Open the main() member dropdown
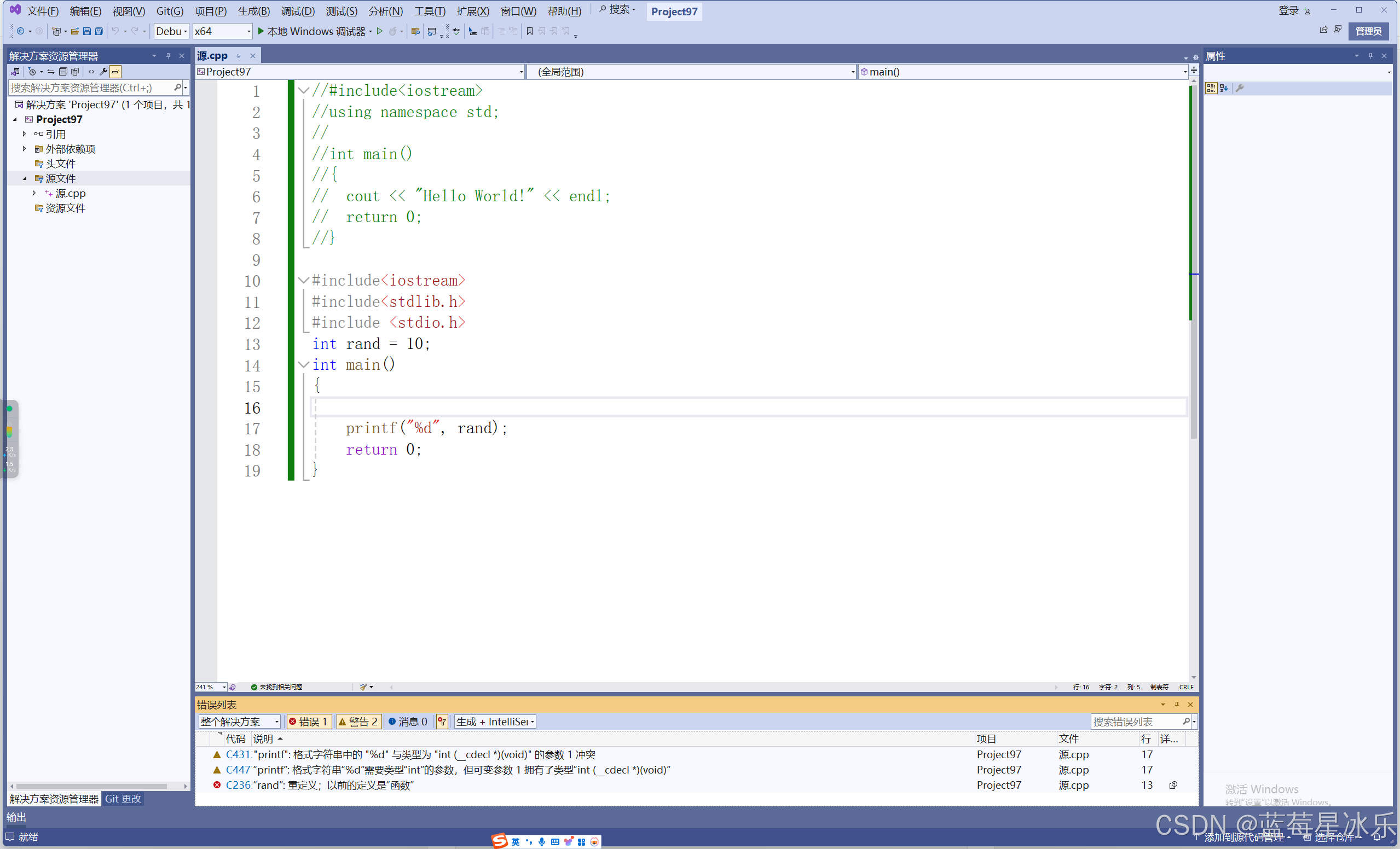The width and height of the screenshot is (1400, 849). (1023, 72)
